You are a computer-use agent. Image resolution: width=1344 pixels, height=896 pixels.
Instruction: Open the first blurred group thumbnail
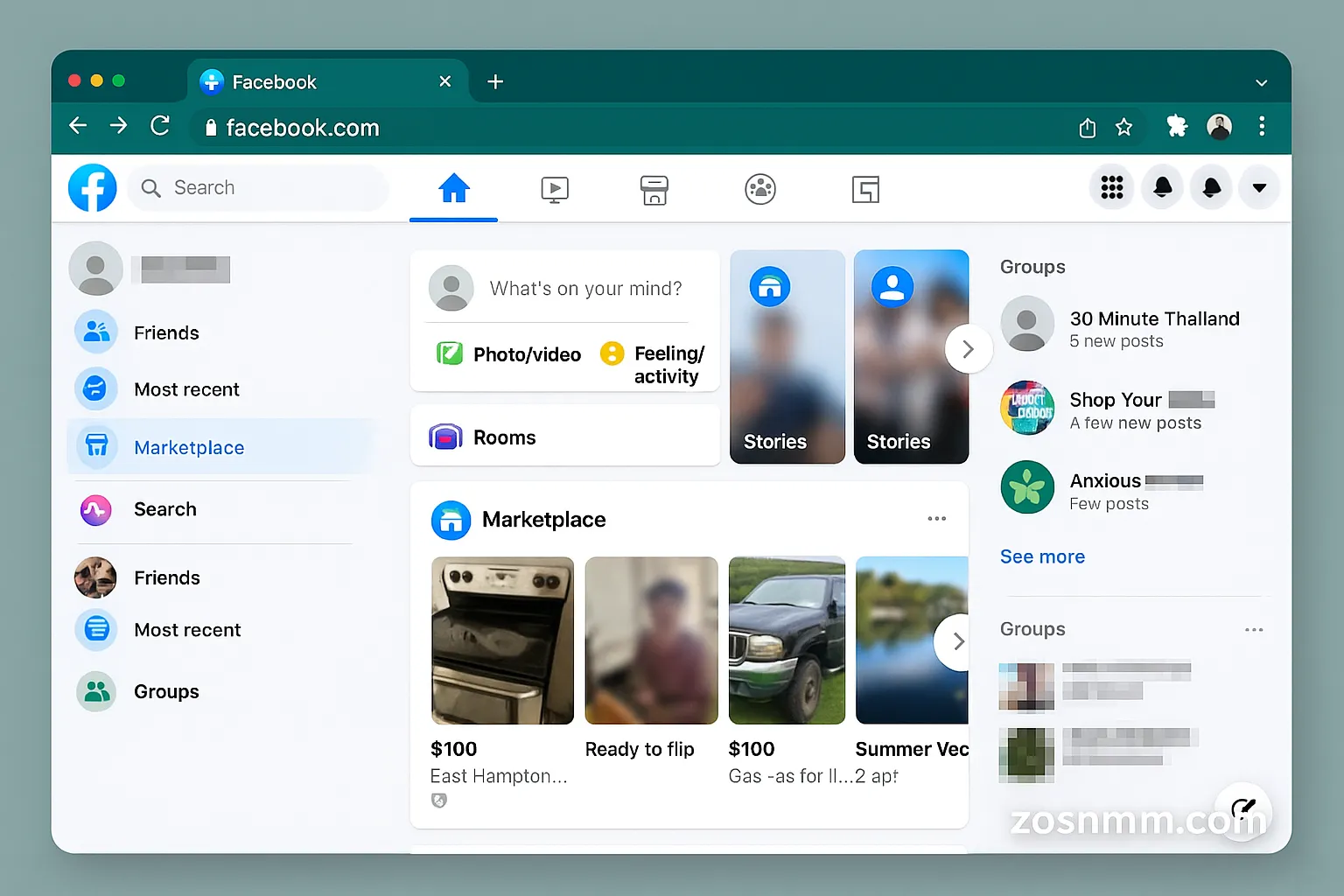point(1026,687)
